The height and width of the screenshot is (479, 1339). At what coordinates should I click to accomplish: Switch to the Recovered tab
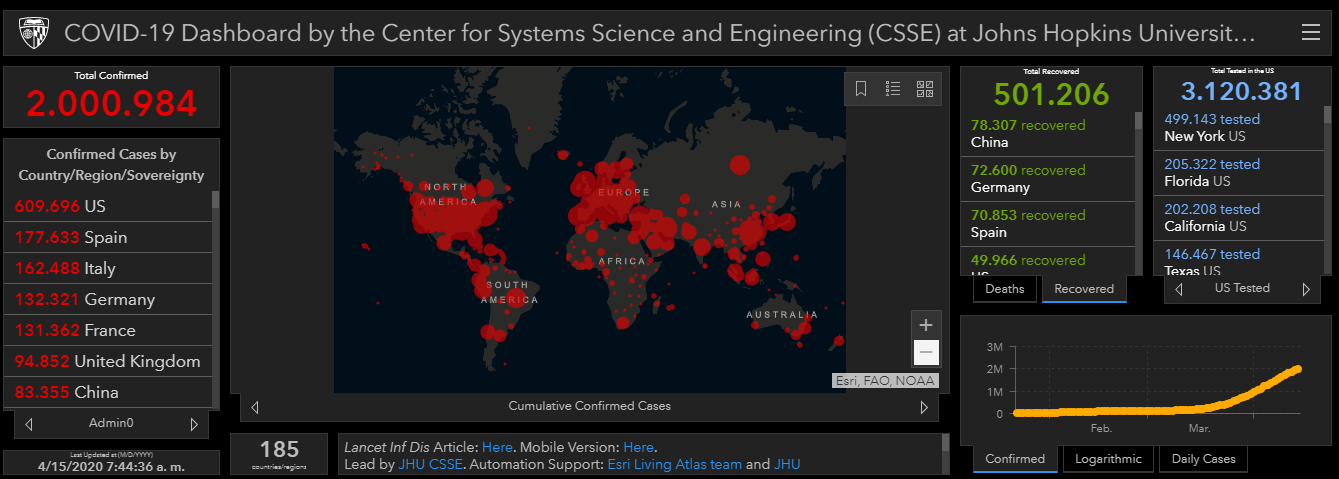tap(1084, 289)
